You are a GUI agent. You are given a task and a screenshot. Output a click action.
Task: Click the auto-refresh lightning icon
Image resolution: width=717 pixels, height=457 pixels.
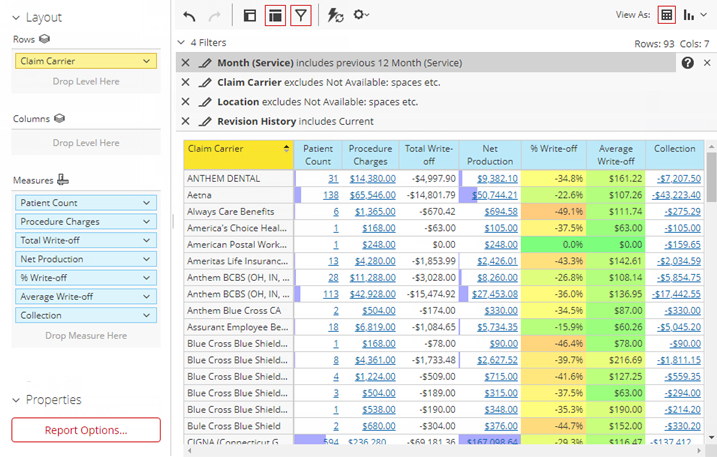(335, 15)
